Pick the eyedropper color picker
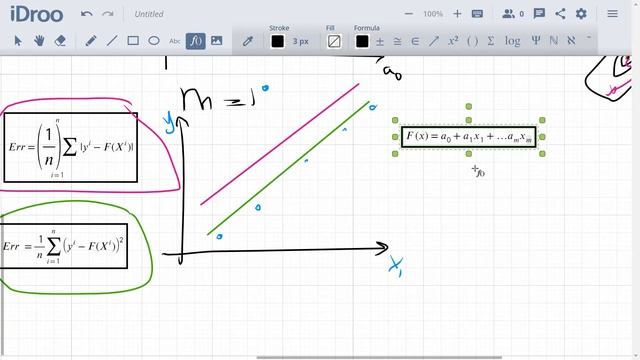The height and width of the screenshot is (360, 640). [248, 41]
